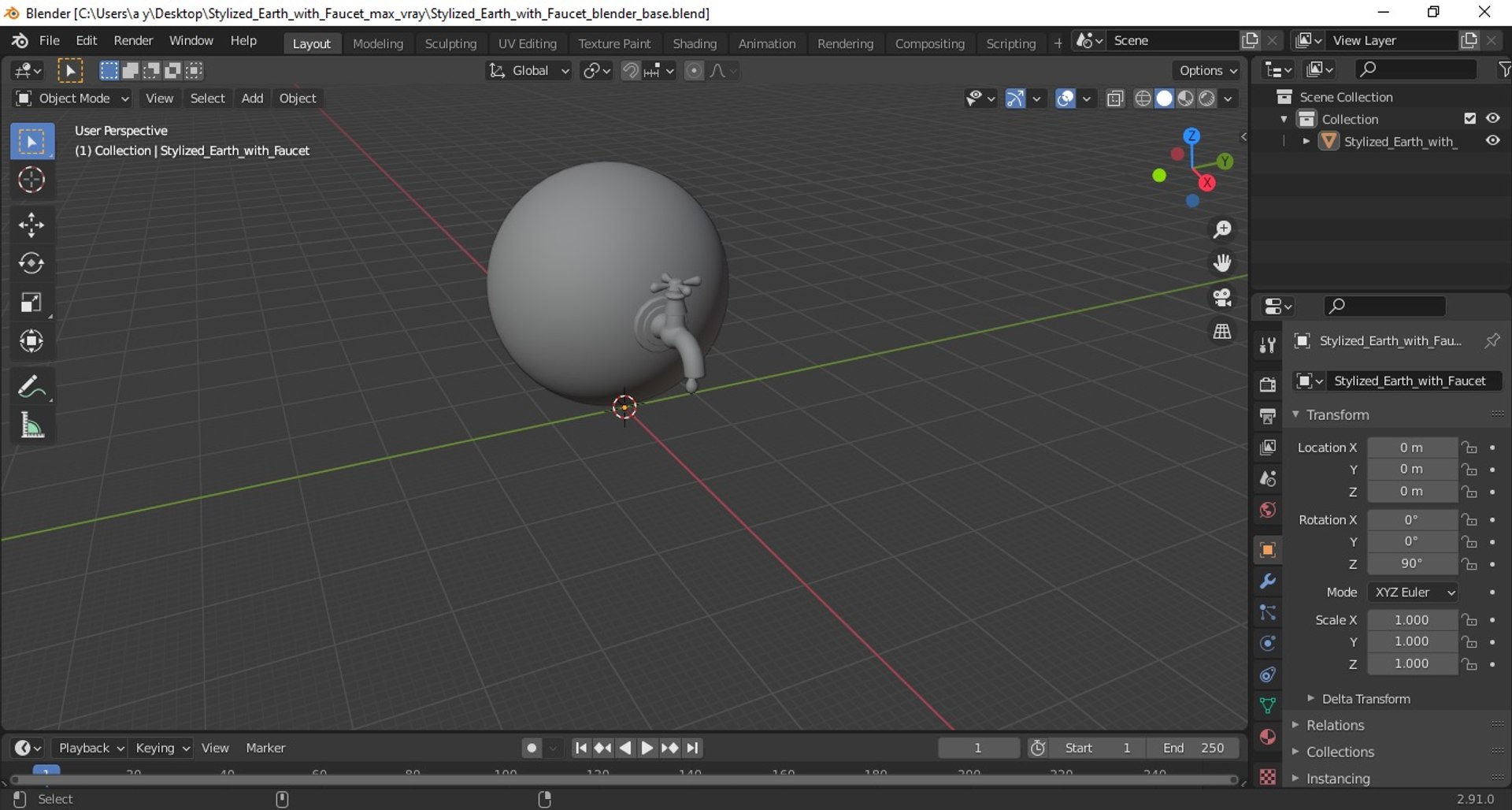Jump to the last frame
Screen dimensions: 1512x810
pyautogui.click(x=693, y=748)
